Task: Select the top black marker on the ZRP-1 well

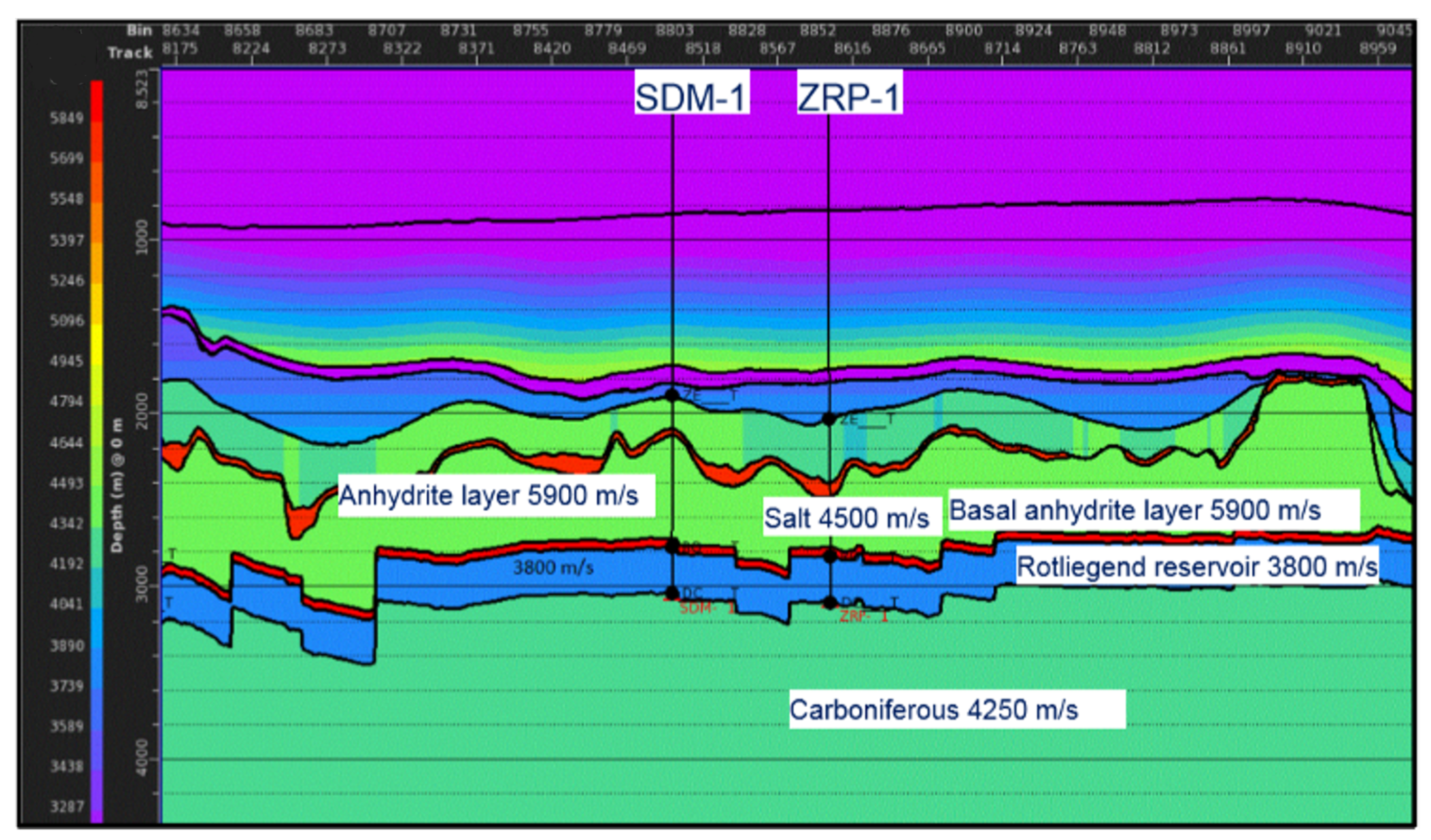Action: coord(829,419)
